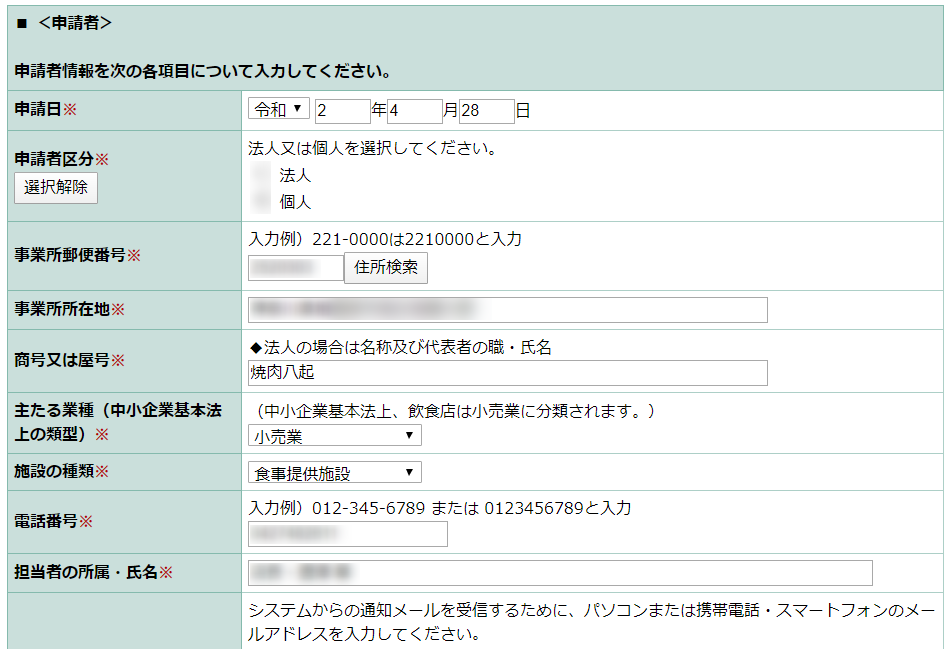
Task: Click the month field showing 4
Action: click(x=414, y=110)
